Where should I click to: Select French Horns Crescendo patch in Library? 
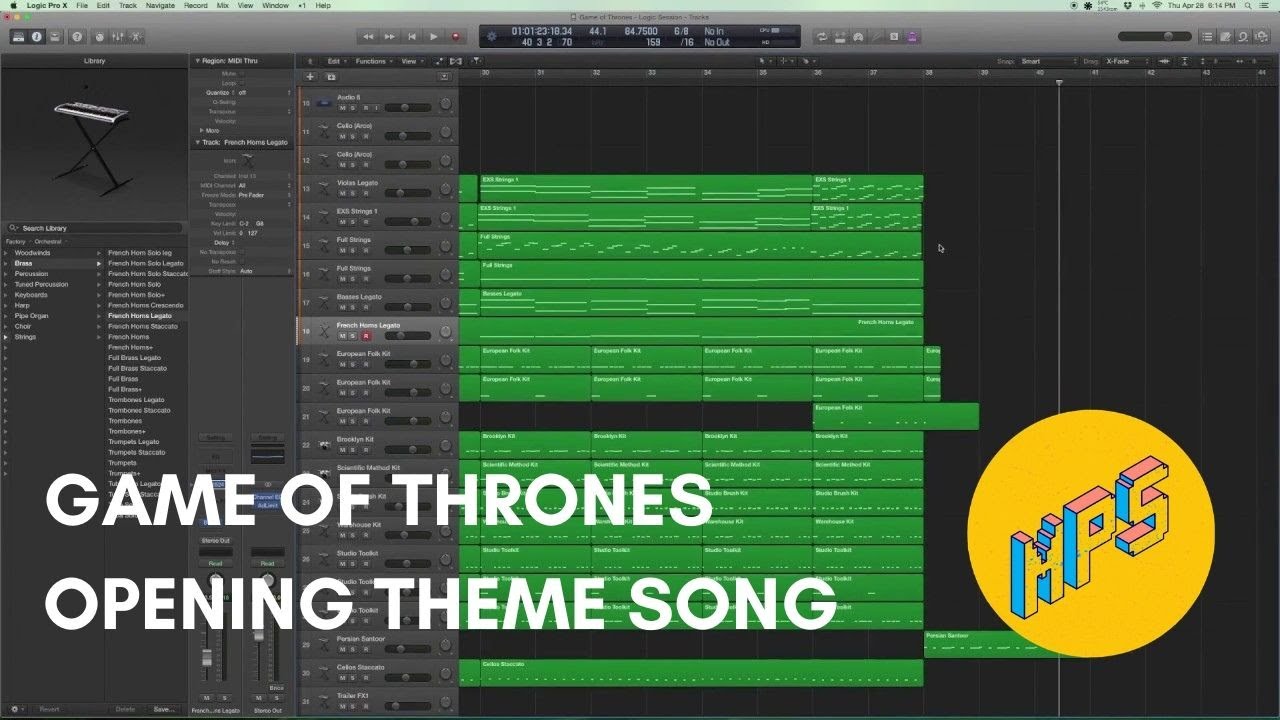pos(146,305)
